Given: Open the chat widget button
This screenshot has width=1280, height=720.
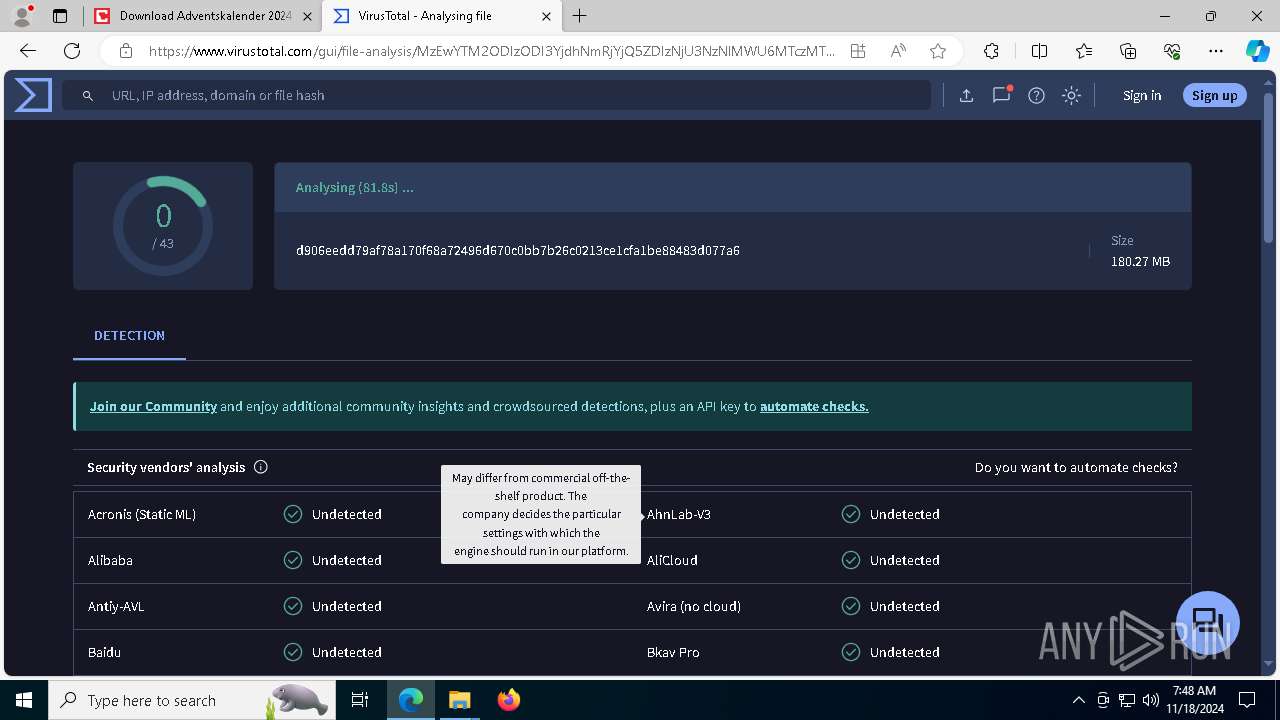Looking at the screenshot, I should (1208, 622).
